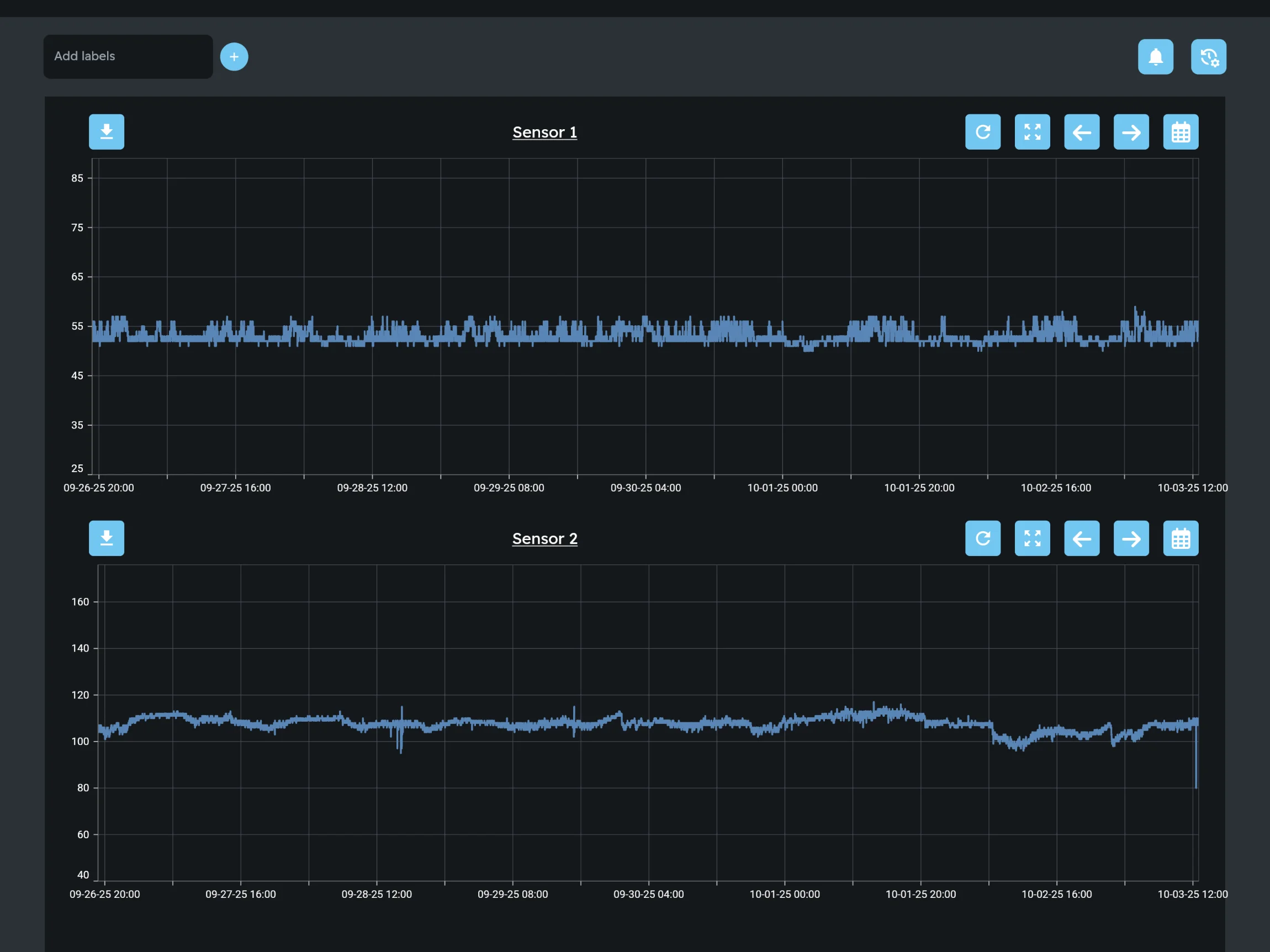Pan Sensor 2 timeline forward
The width and height of the screenshot is (1270, 952).
click(1130, 538)
